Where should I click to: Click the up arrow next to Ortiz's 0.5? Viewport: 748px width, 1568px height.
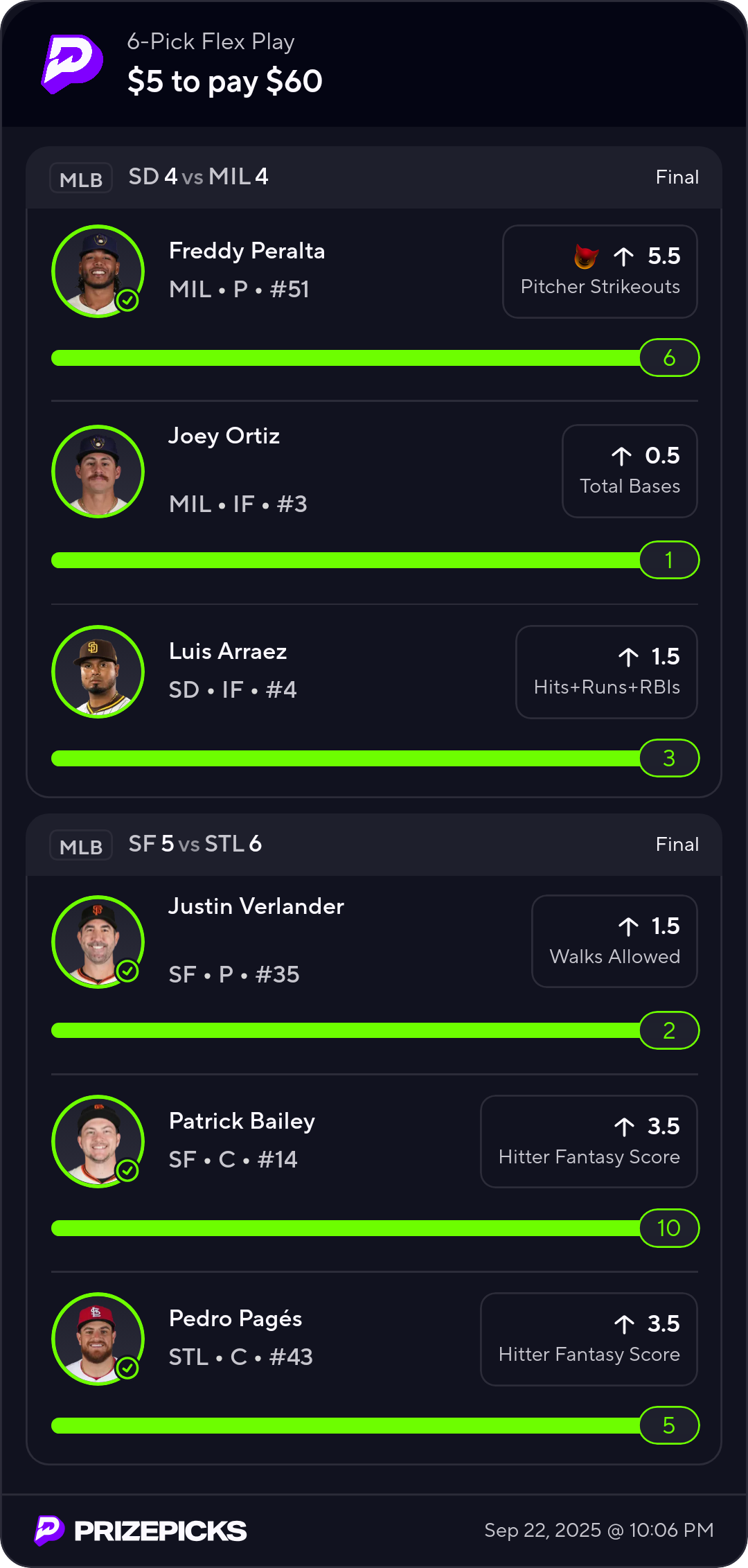tap(622, 456)
